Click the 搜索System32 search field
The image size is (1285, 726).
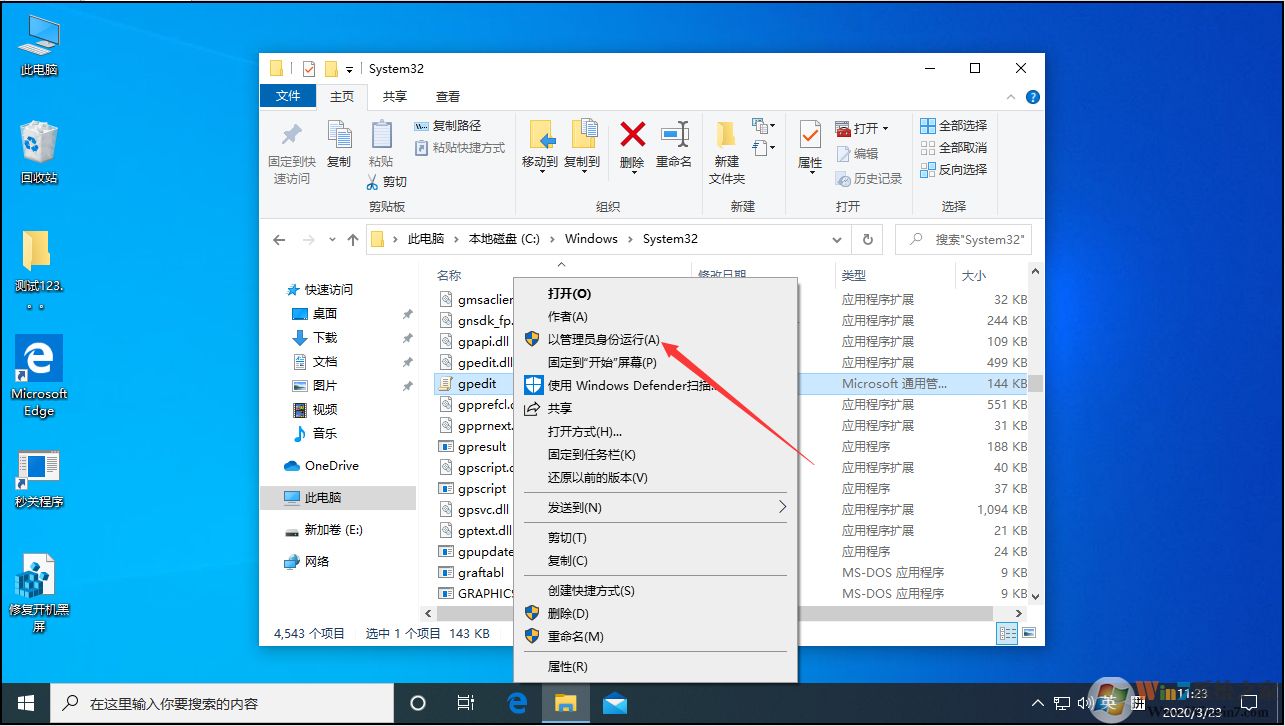(971, 239)
